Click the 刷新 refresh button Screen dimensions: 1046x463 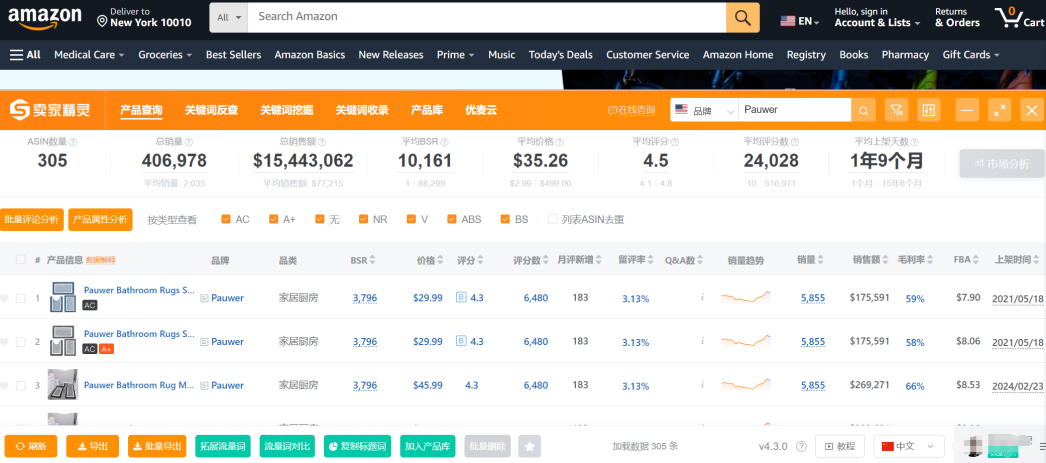31,446
